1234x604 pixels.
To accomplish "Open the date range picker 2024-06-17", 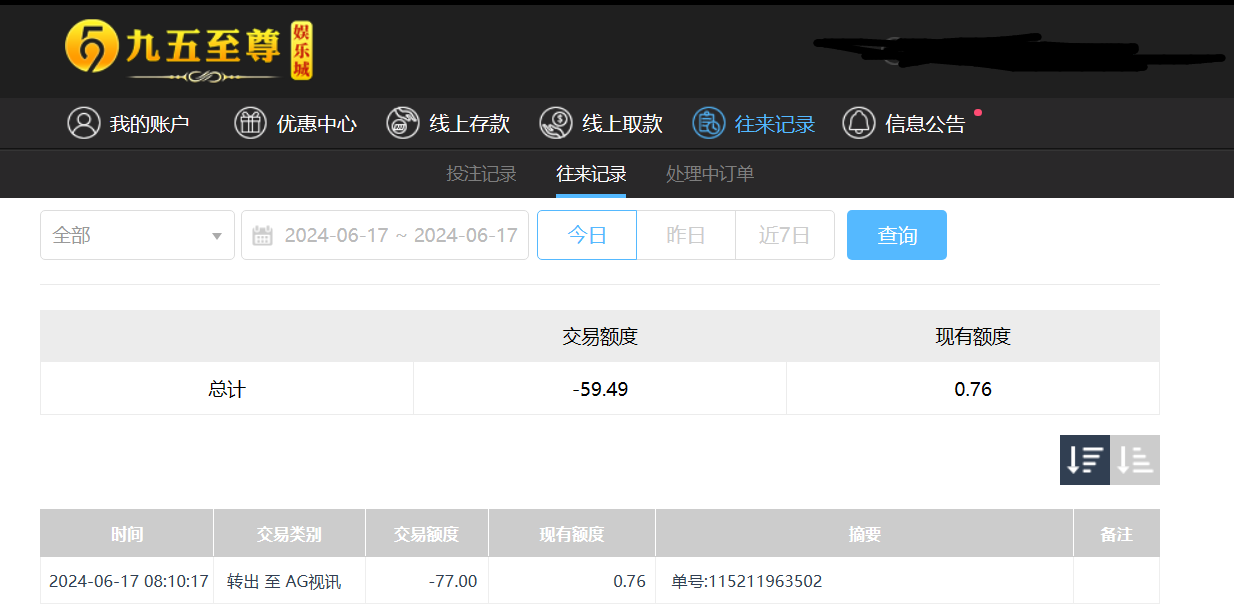I will pyautogui.click(x=400, y=235).
